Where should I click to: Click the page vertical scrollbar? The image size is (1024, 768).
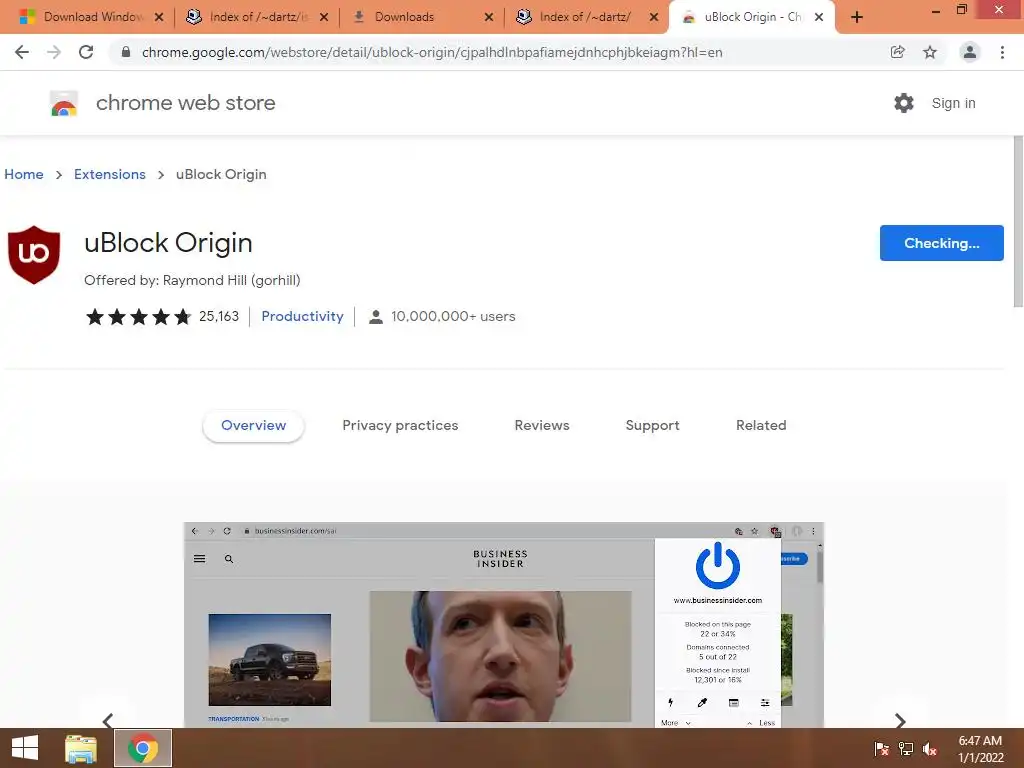point(1018,222)
